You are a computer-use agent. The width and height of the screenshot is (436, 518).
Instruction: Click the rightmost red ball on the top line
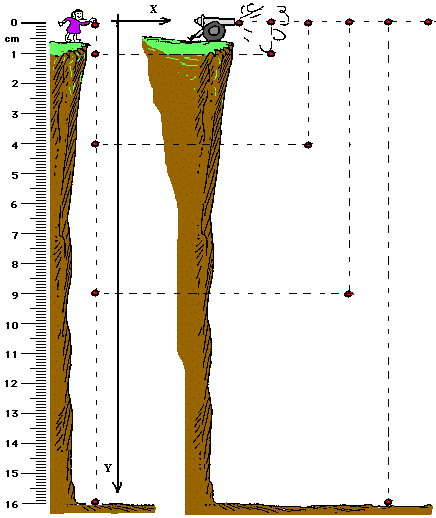click(428, 22)
